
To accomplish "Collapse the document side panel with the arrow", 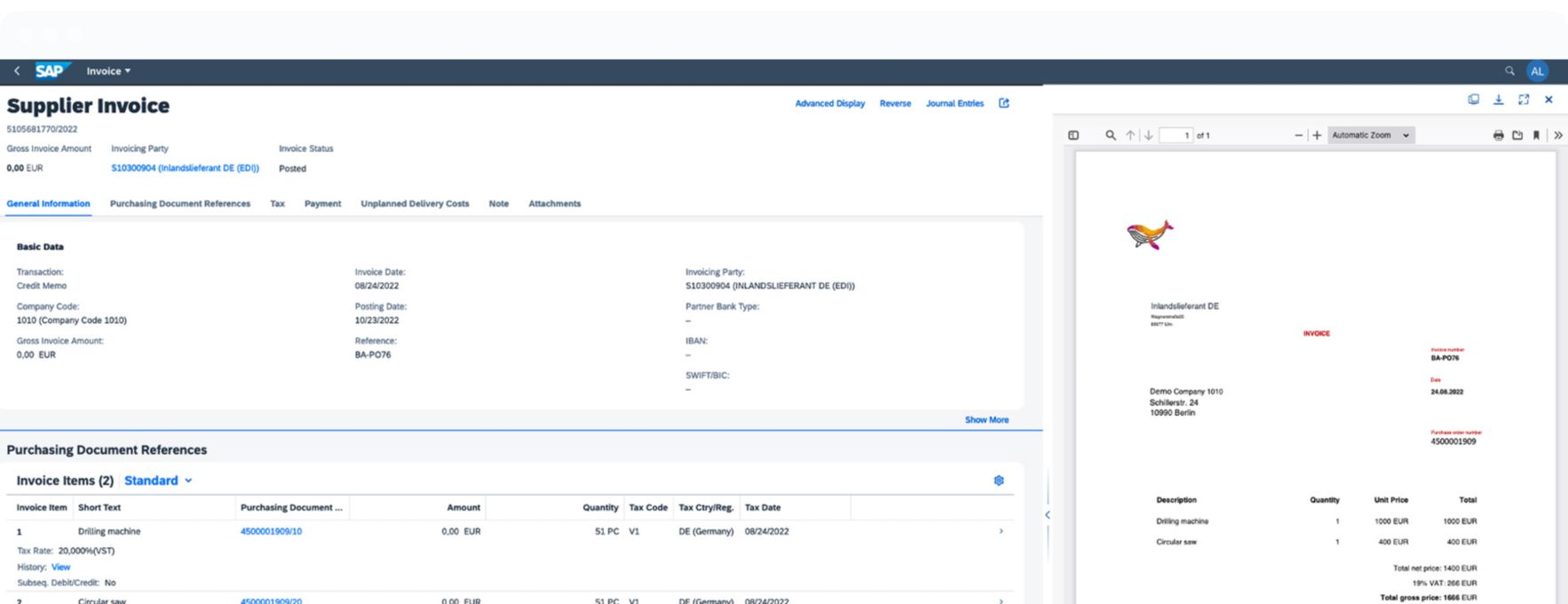I will 1047,515.
